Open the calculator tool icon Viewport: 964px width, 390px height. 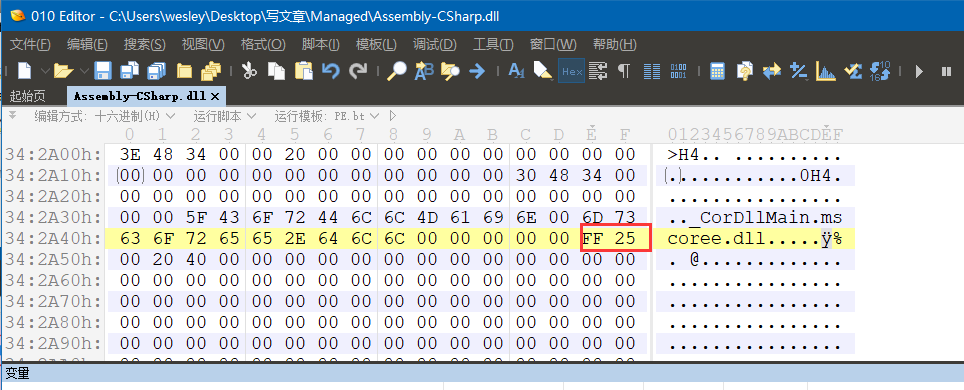click(716, 71)
